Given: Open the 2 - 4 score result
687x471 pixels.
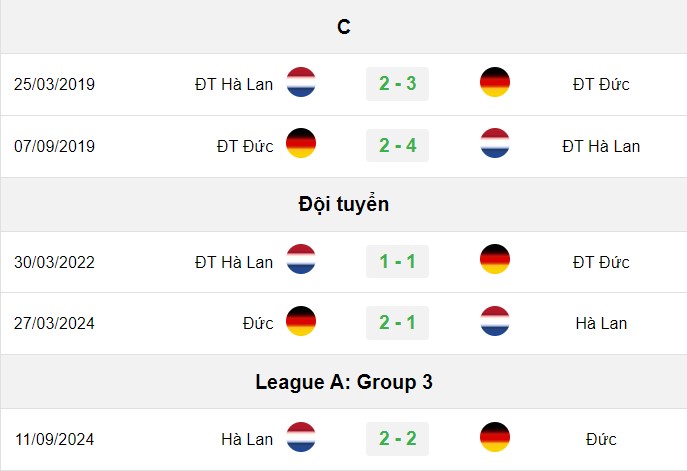Looking at the screenshot, I should [397, 145].
